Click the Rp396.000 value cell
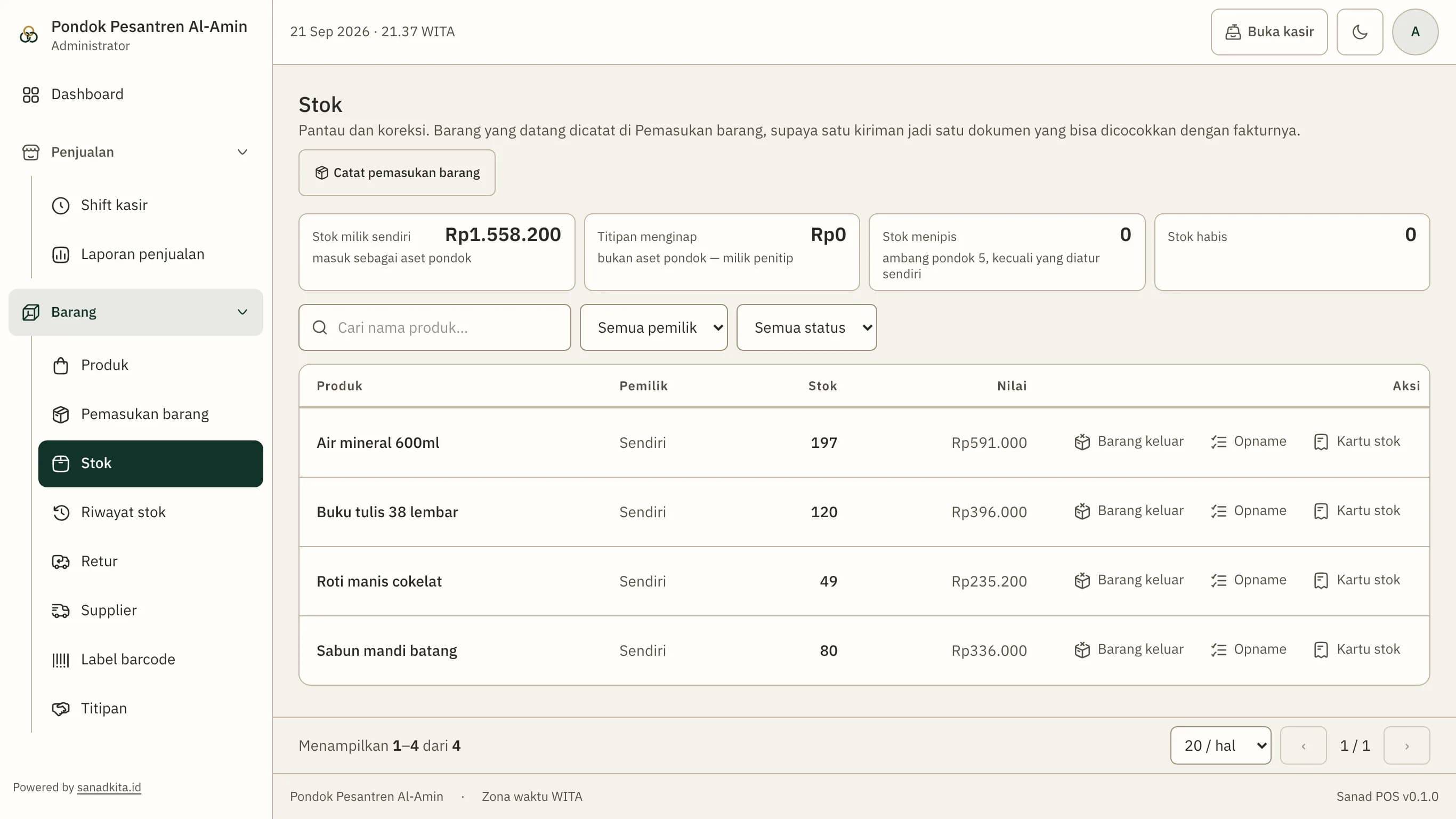The width and height of the screenshot is (1456, 819). [x=989, y=512]
